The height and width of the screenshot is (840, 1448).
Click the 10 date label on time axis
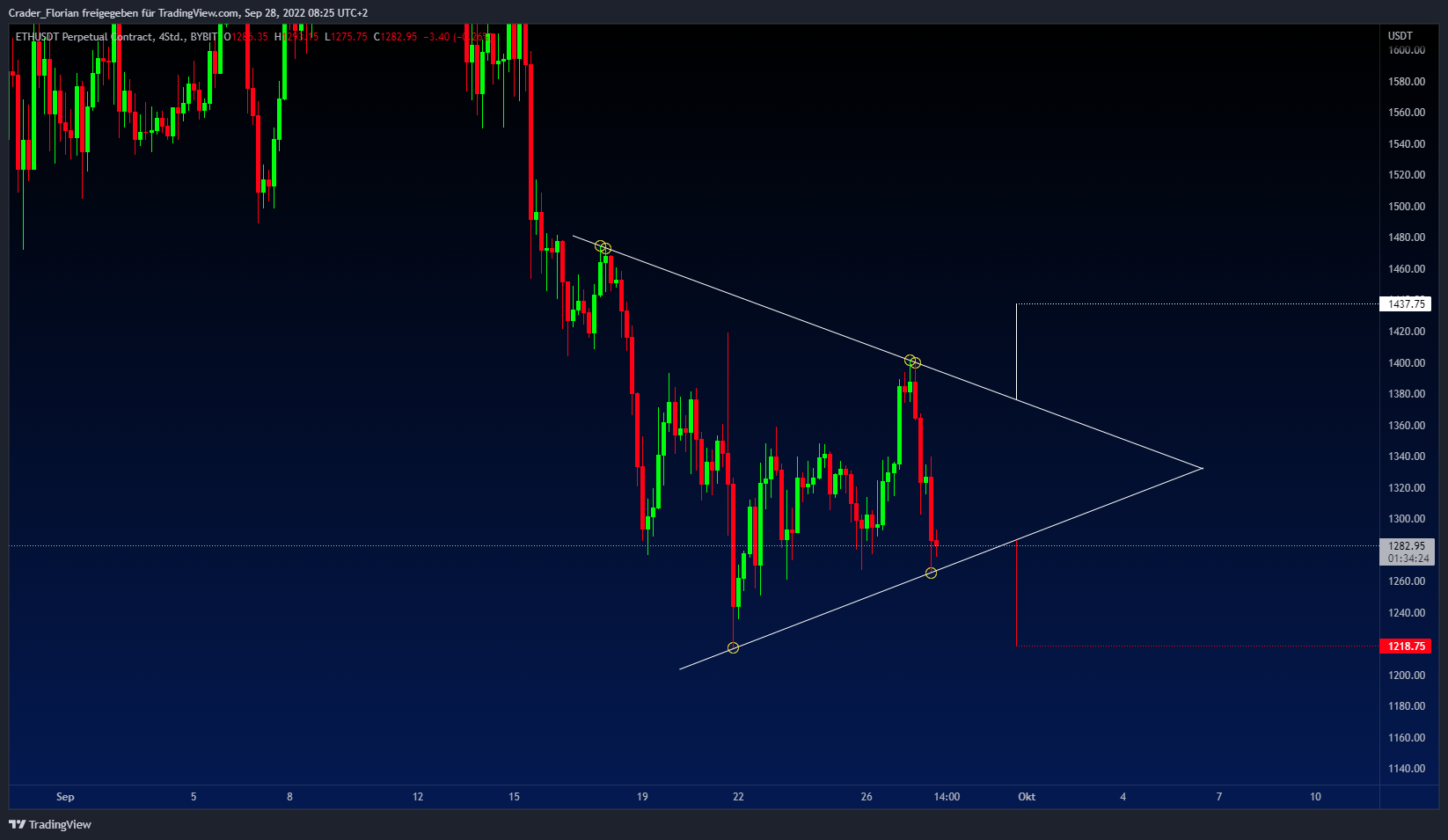click(x=1315, y=797)
